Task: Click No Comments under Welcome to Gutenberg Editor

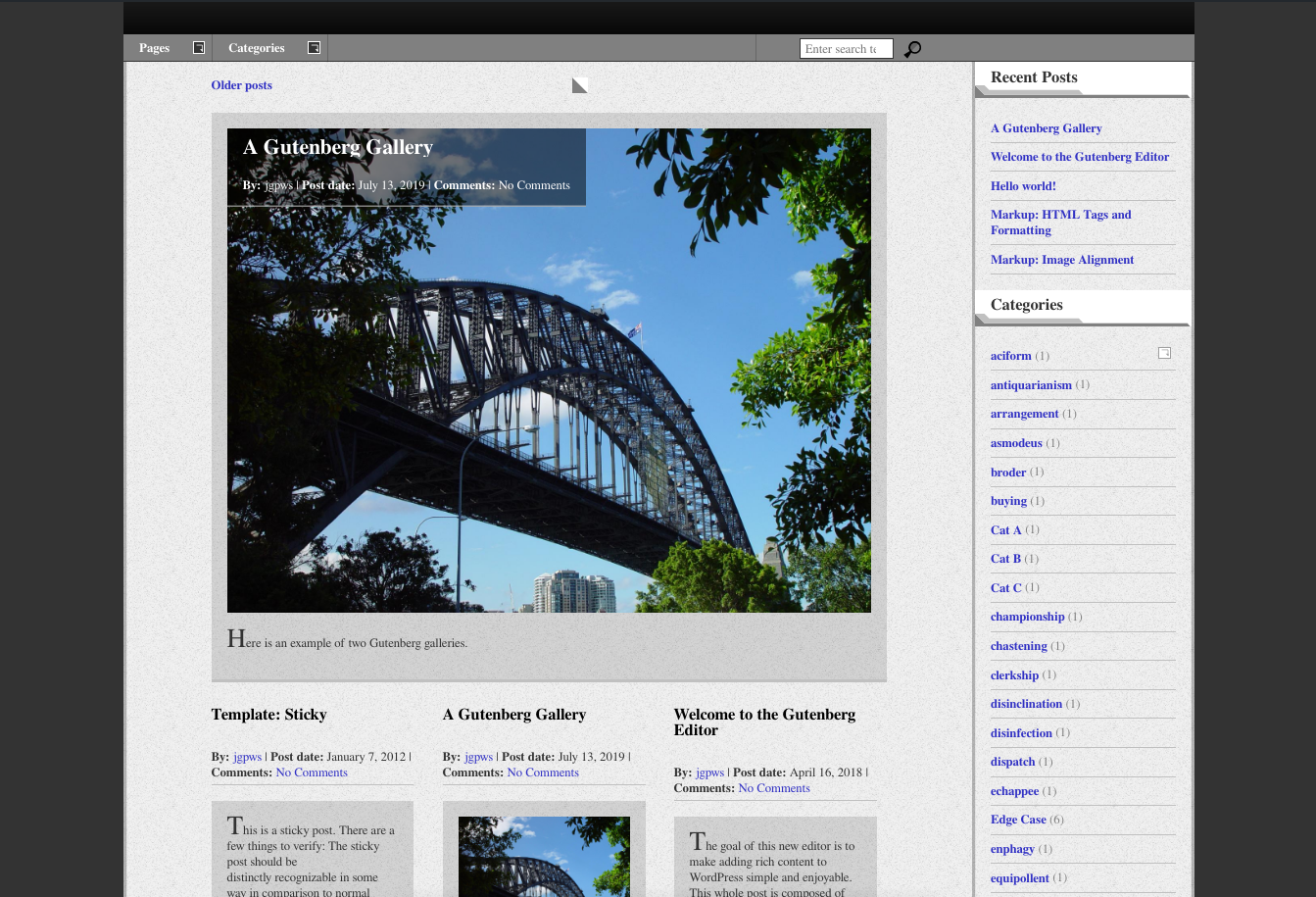Action: pos(774,788)
